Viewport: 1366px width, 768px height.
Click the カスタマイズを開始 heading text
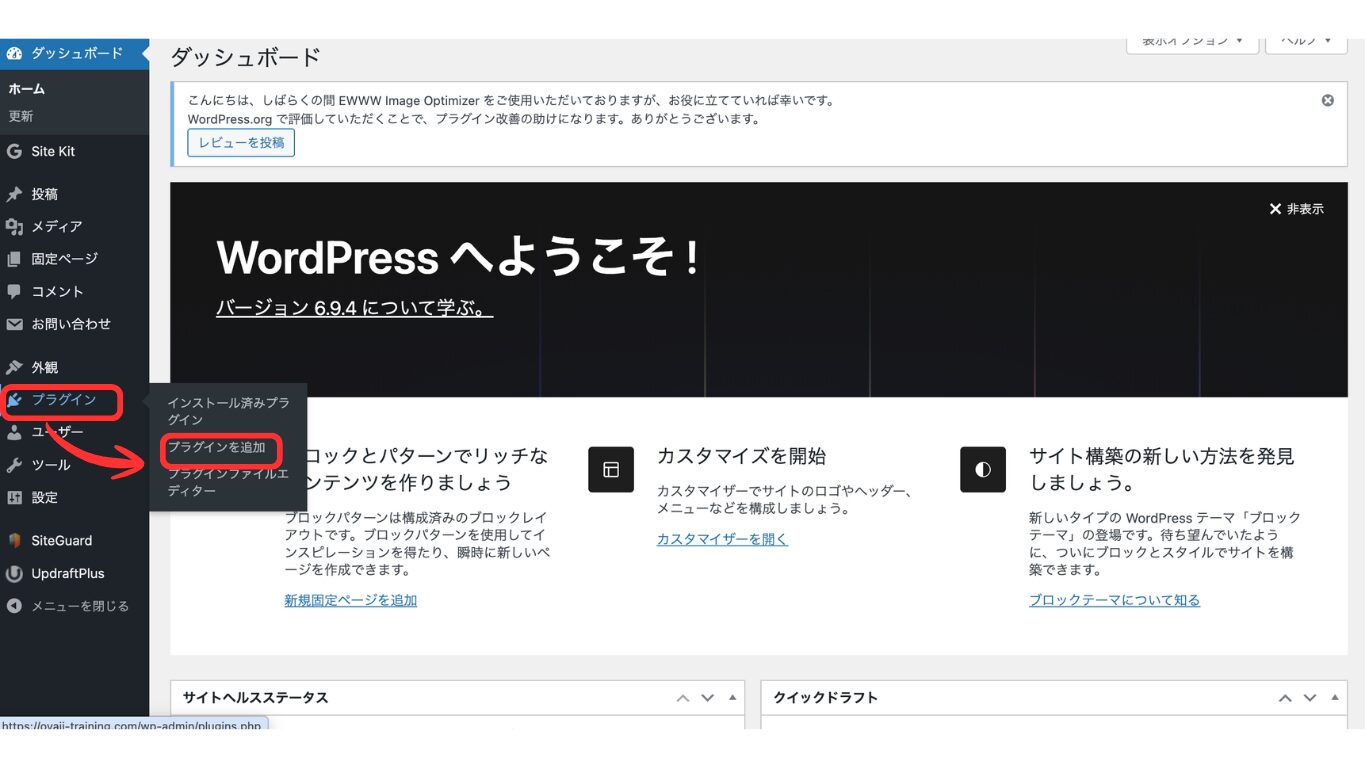tap(742, 457)
